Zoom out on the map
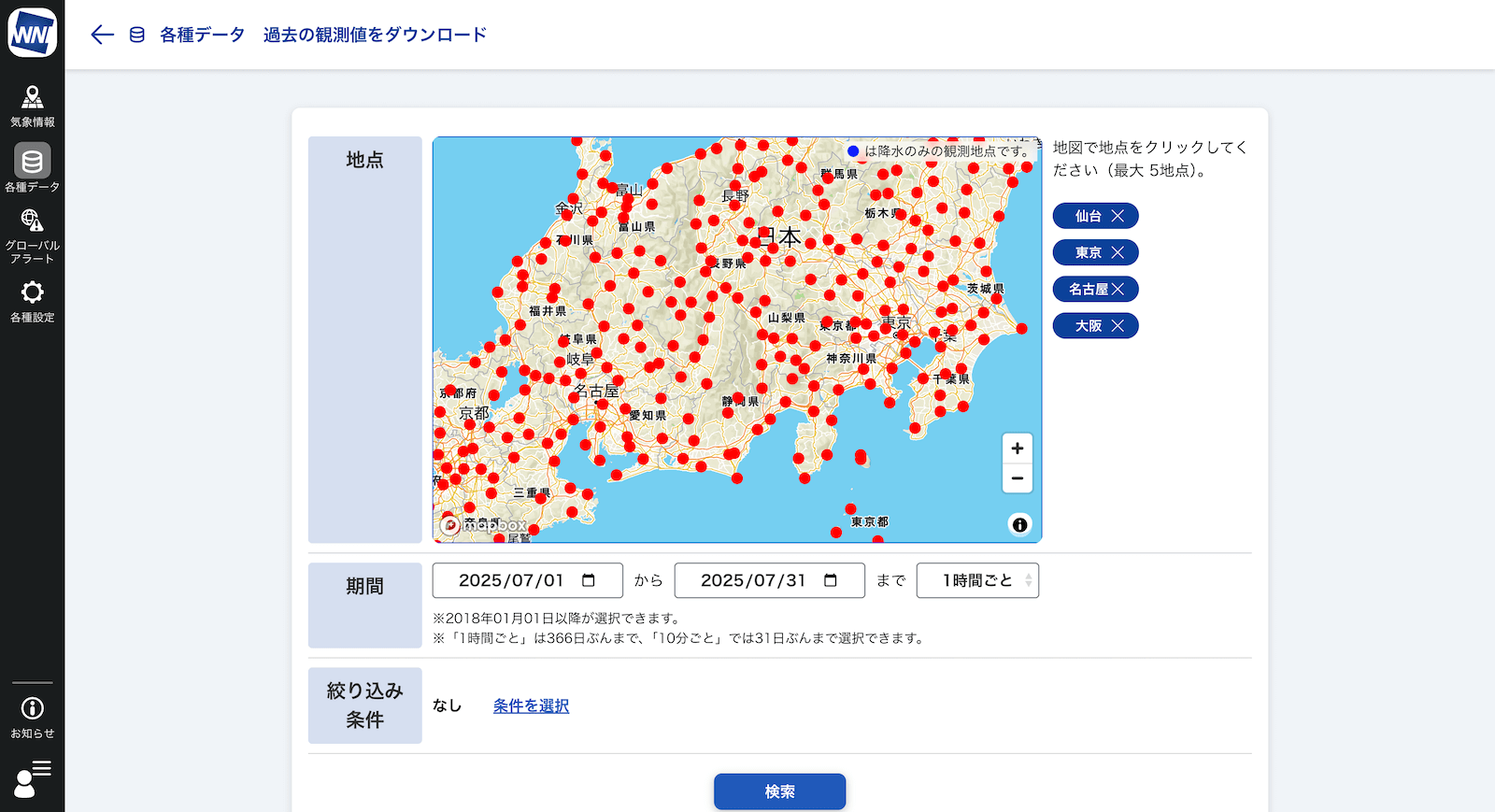 1017,478
